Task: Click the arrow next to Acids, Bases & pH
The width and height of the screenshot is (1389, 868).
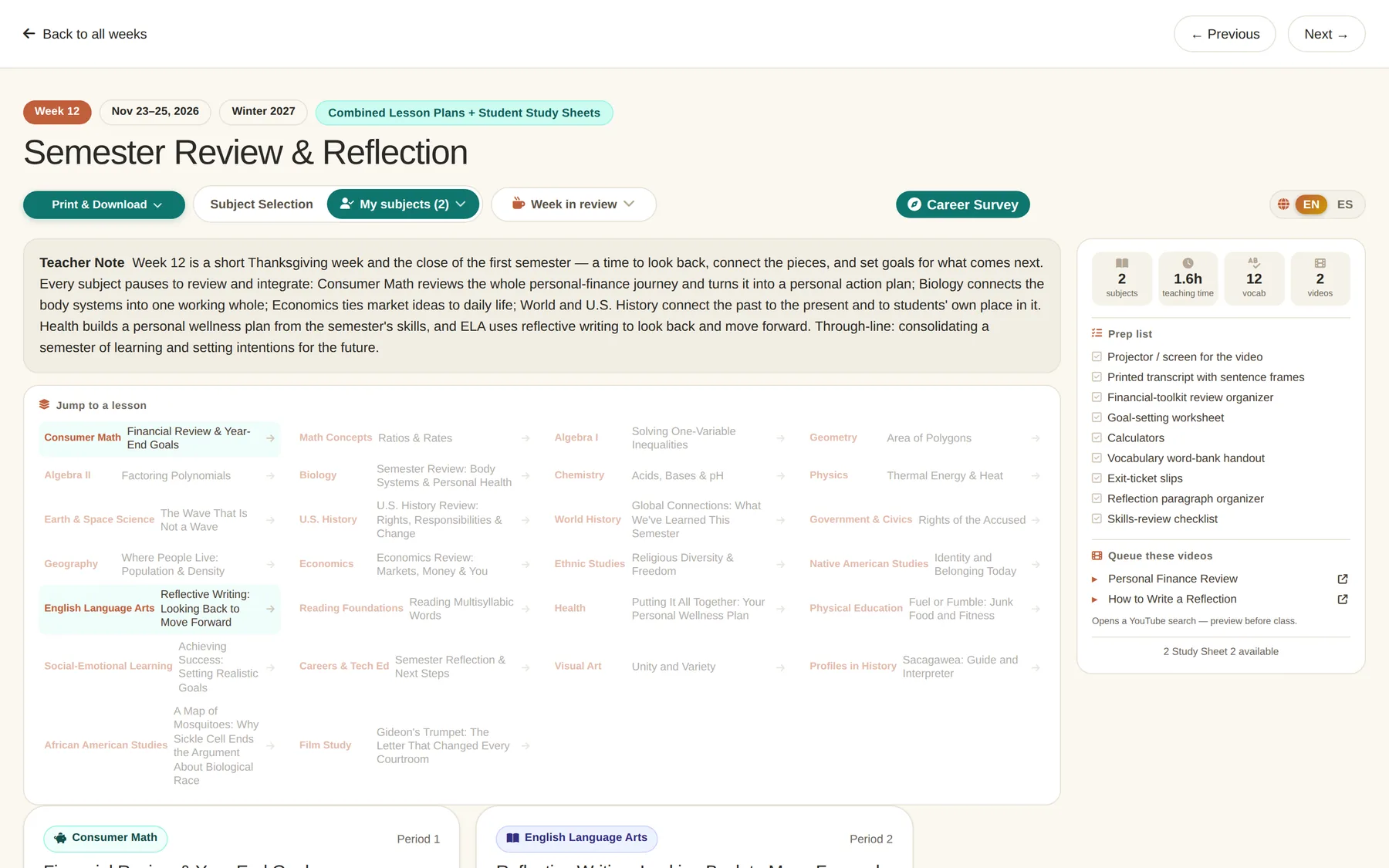Action: (x=780, y=476)
